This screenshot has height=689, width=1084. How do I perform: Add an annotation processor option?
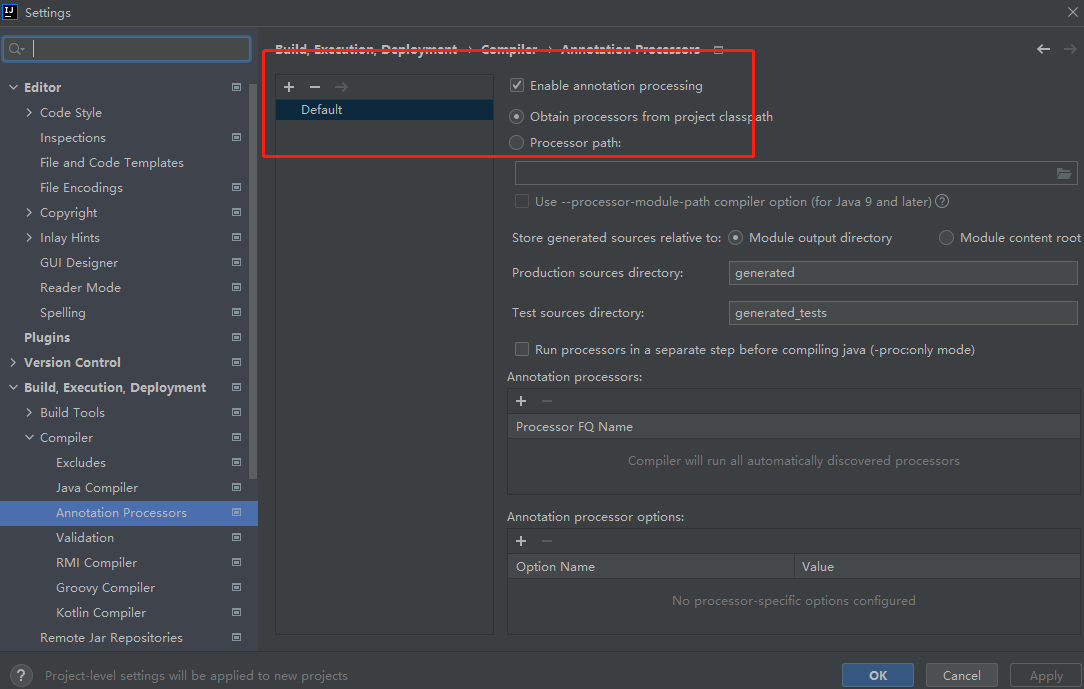click(521, 541)
